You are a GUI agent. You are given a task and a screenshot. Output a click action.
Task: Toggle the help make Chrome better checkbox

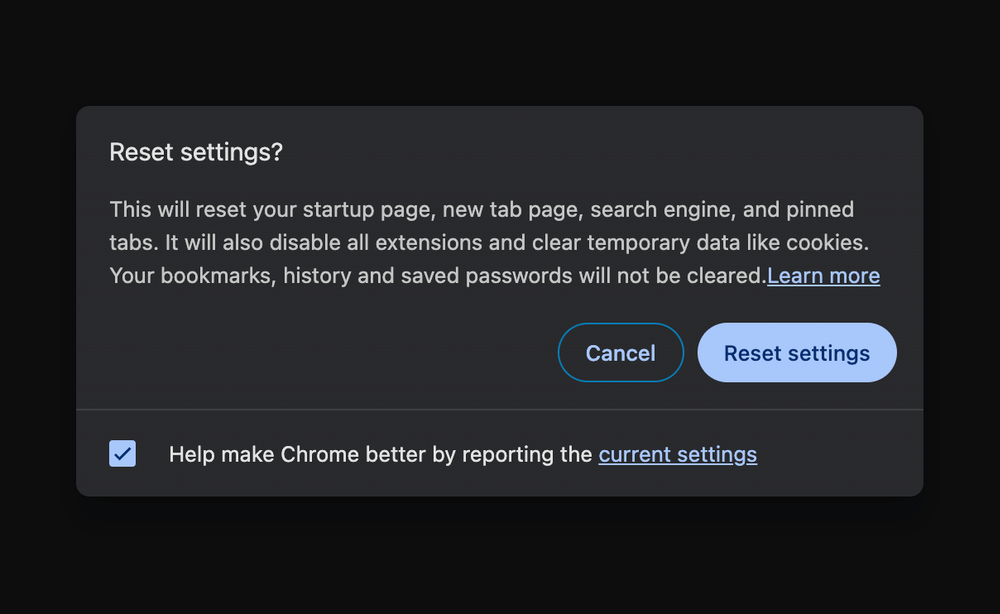pyautogui.click(x=121, y=453)
